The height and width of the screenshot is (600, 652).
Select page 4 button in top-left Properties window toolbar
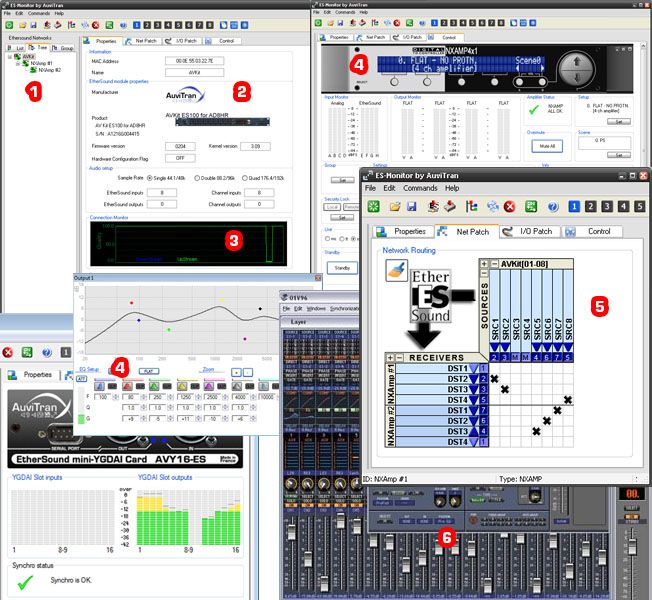pos(168,25)
